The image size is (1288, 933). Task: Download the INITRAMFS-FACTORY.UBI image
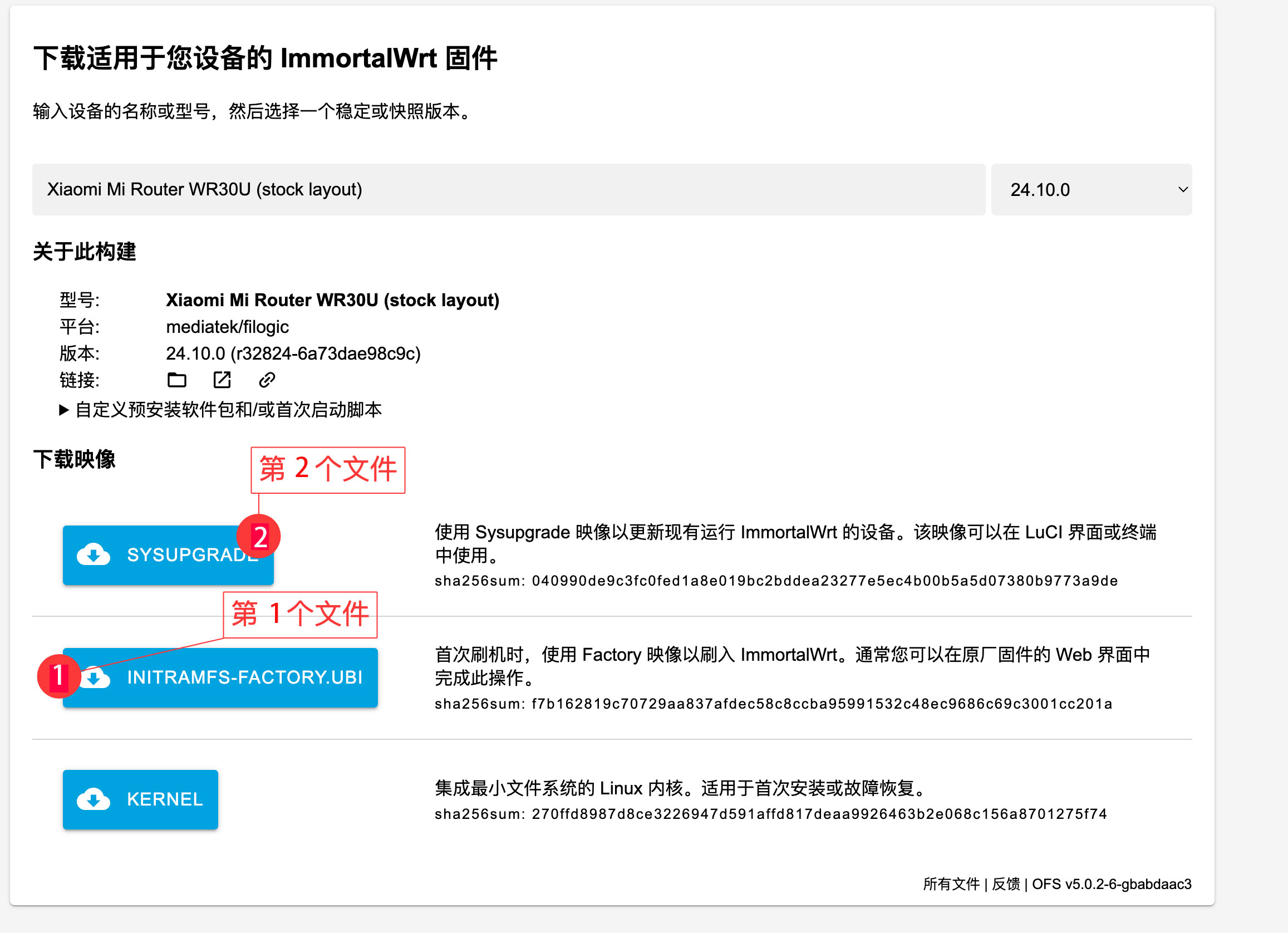(244, 678)
